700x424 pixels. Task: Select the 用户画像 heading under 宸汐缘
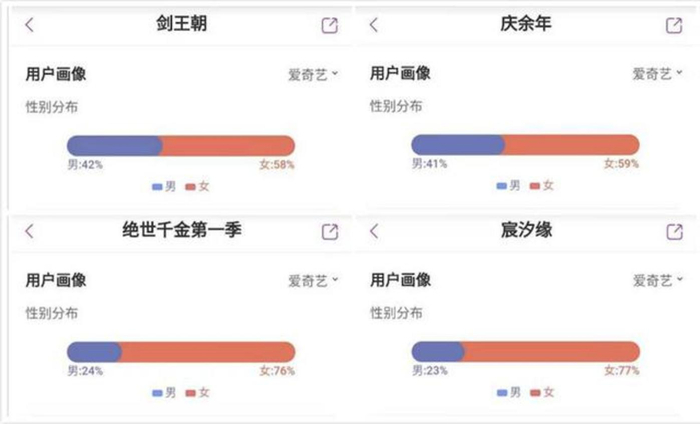tap(400, 280)
